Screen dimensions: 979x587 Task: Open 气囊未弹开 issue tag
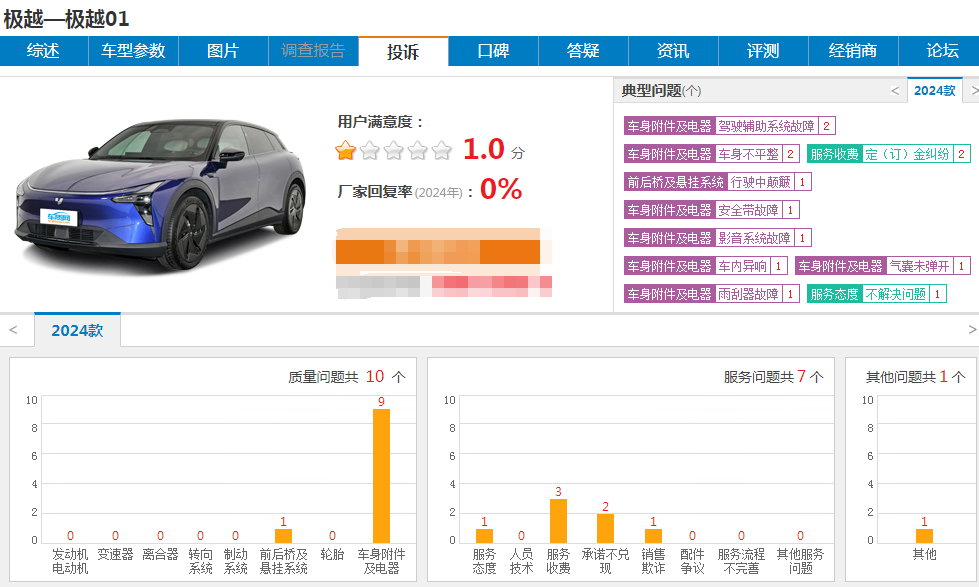(919, 266)
